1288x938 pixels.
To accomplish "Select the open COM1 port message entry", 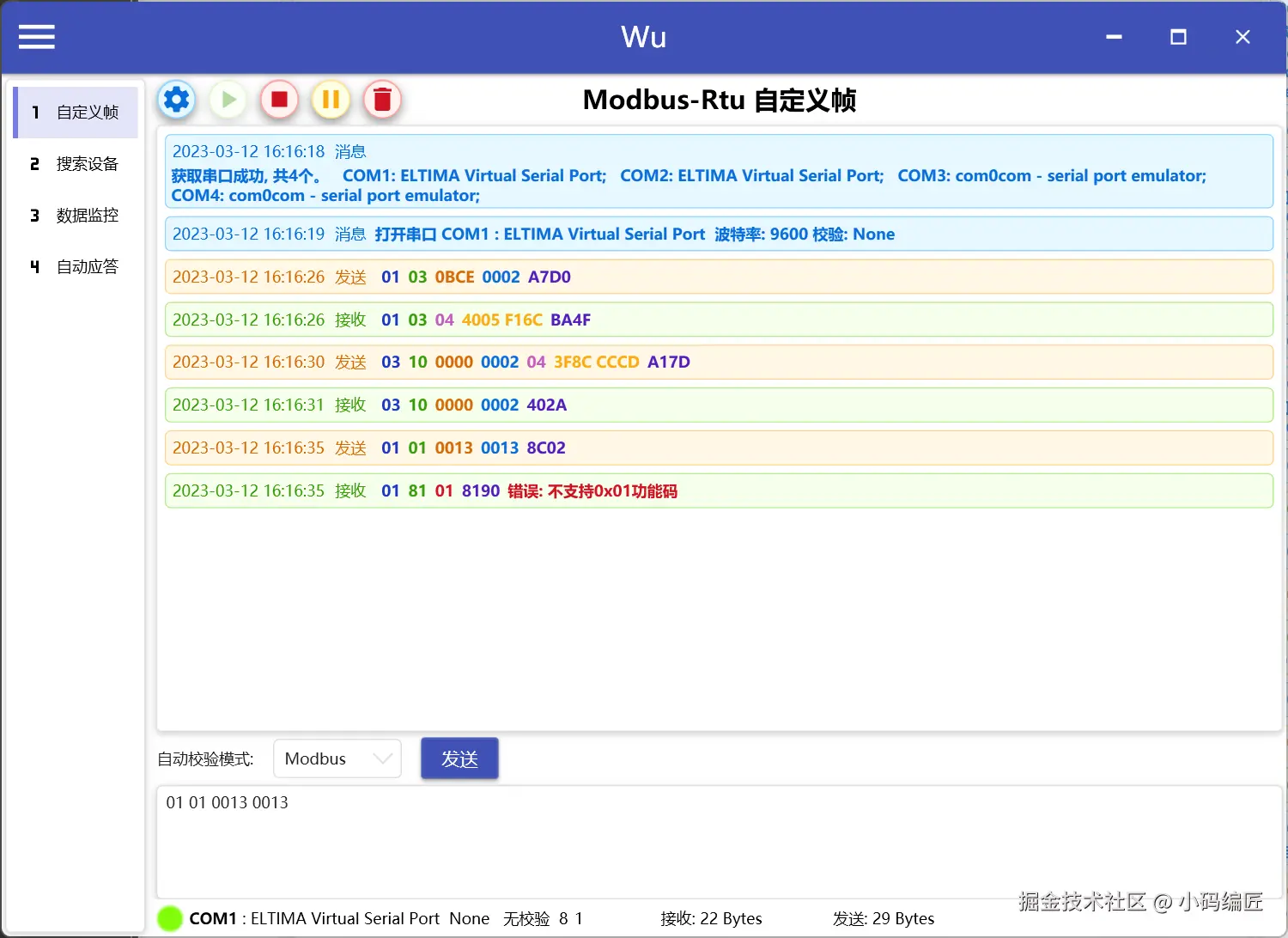I will click(x=718, y=234).
